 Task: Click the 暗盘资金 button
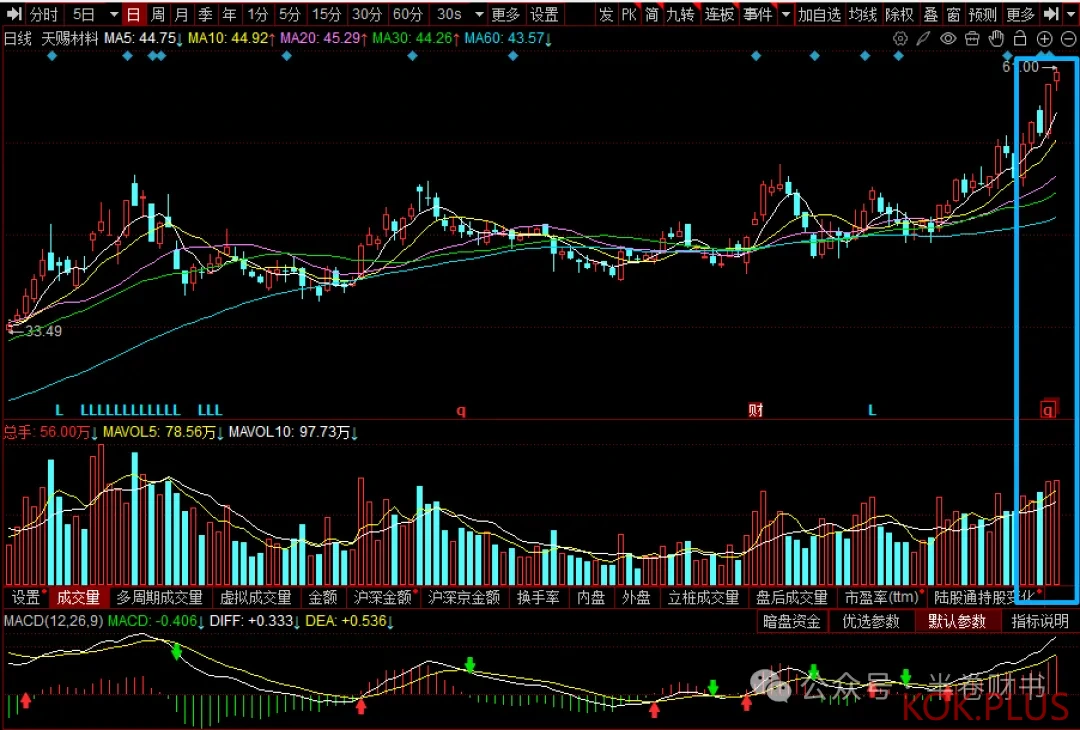point(792,621)
